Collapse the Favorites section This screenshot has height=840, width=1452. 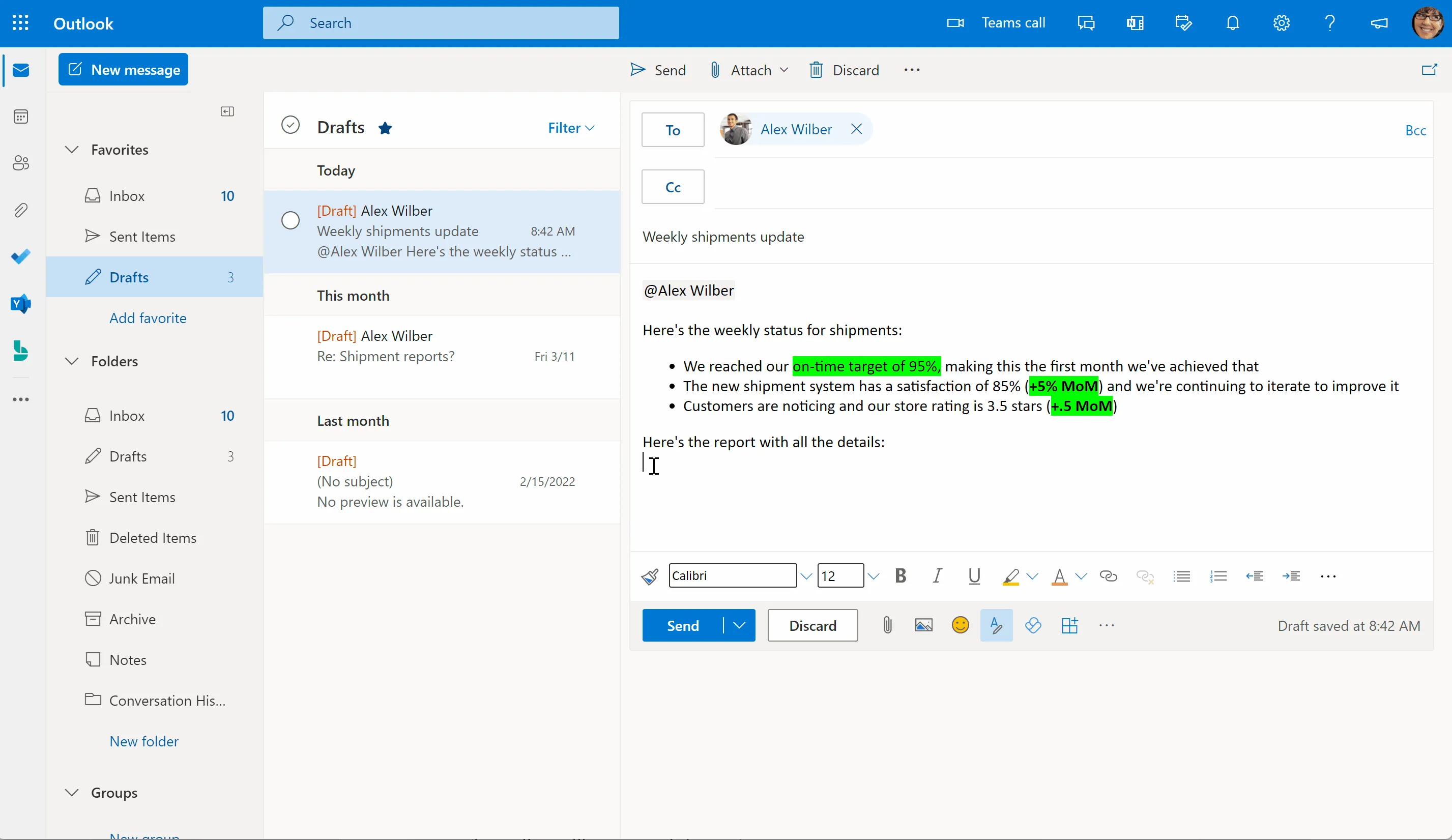pyautogui.click(x=71, y=150)
